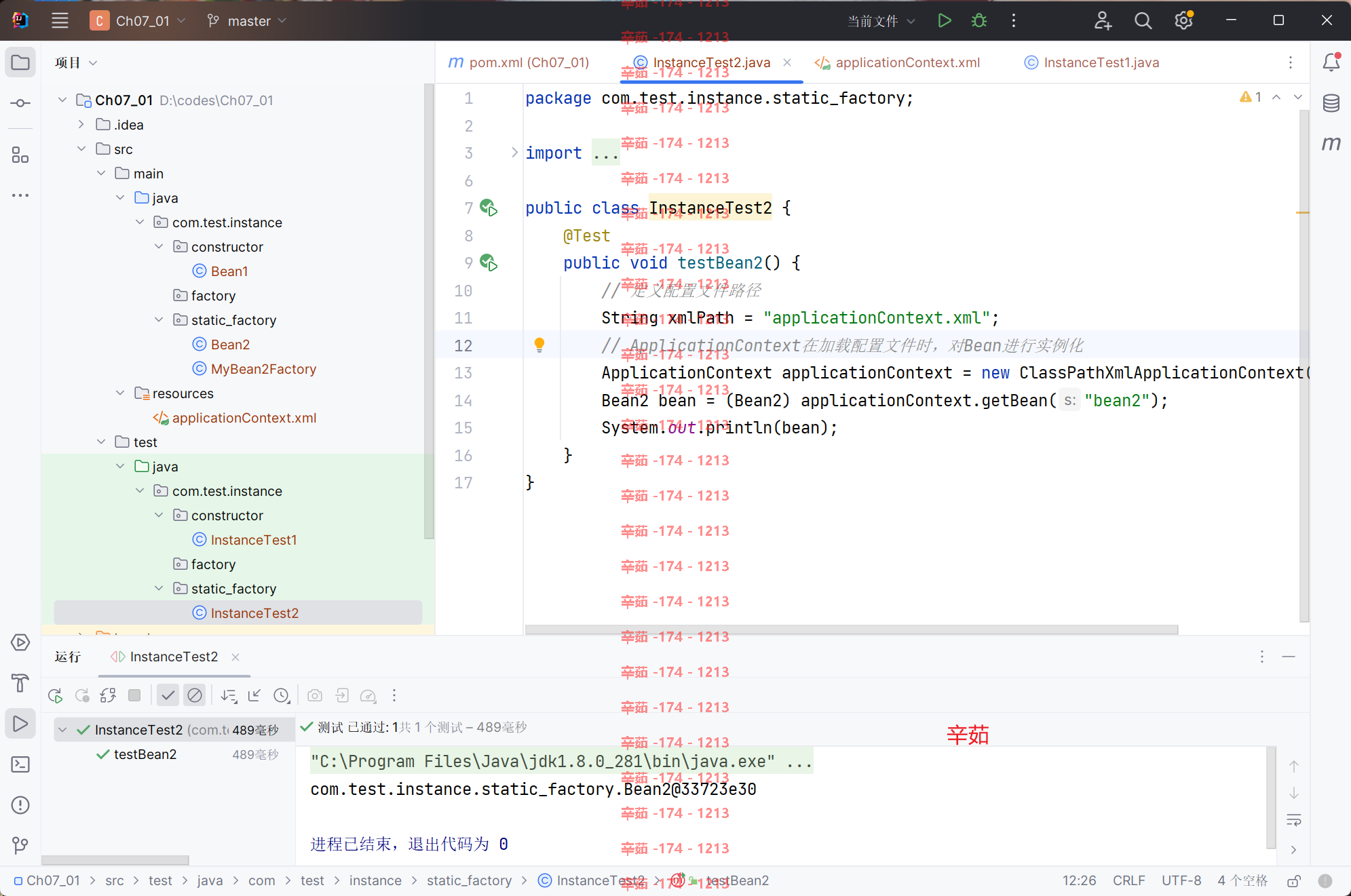
Task: Open run configuration dropdown 当前文件
Action: [x=881, y=21]
